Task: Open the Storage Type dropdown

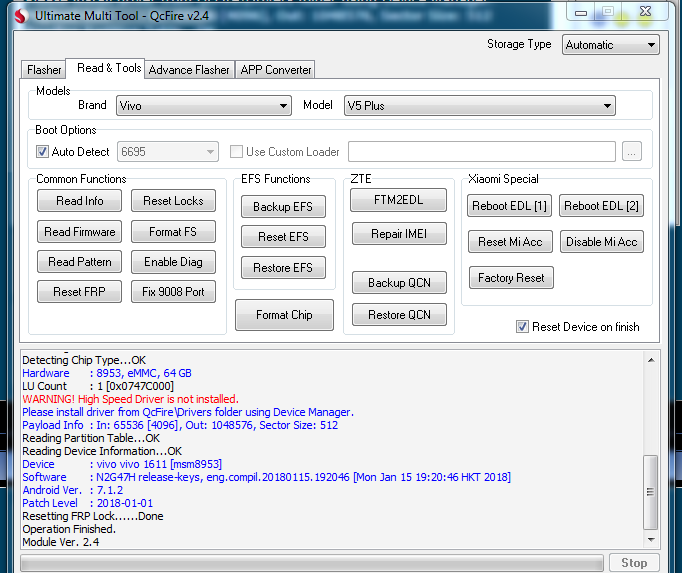Action: (x=610, y=45)
